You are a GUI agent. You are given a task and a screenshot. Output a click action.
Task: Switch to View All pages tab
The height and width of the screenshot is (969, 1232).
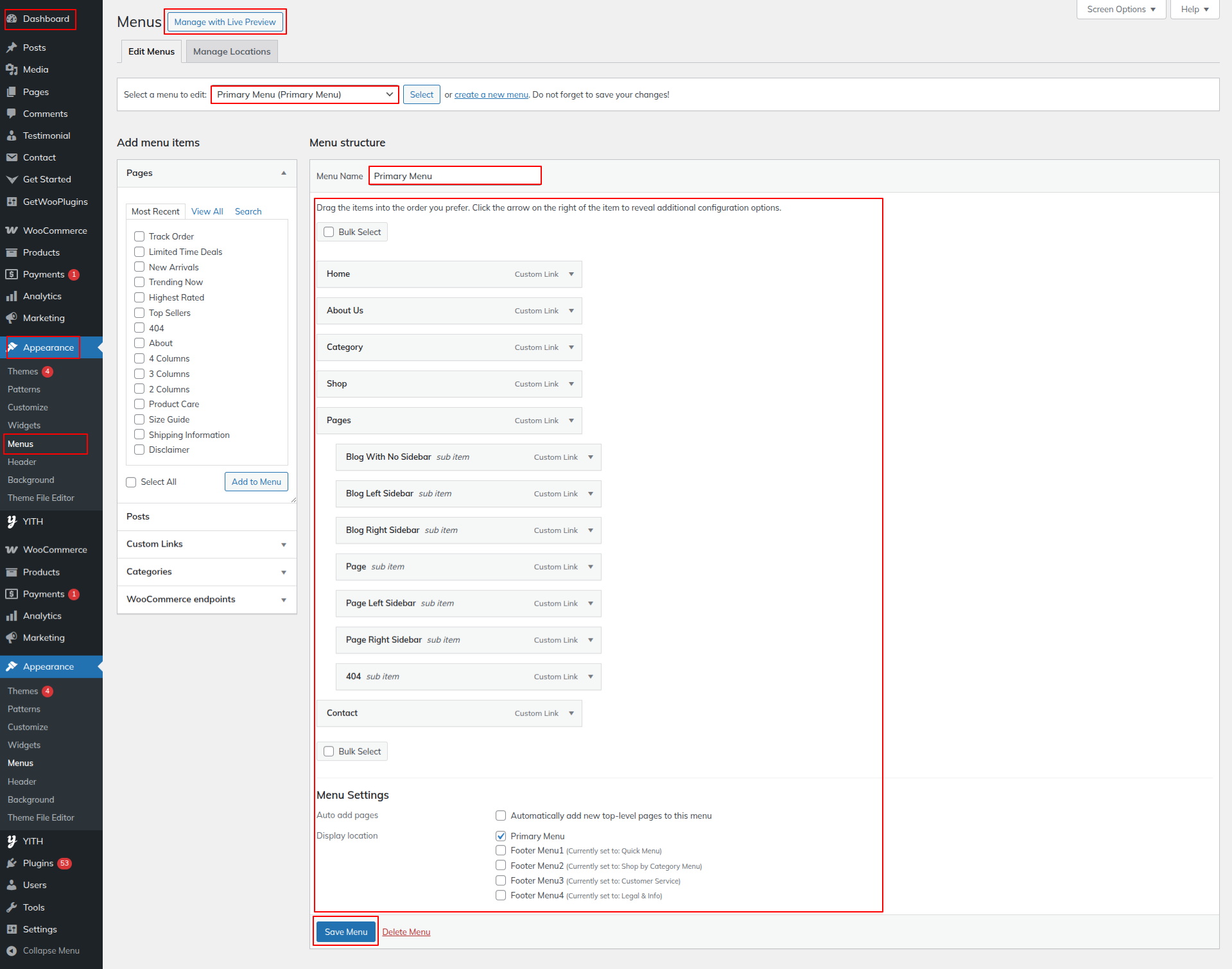(x=207, y=211)
